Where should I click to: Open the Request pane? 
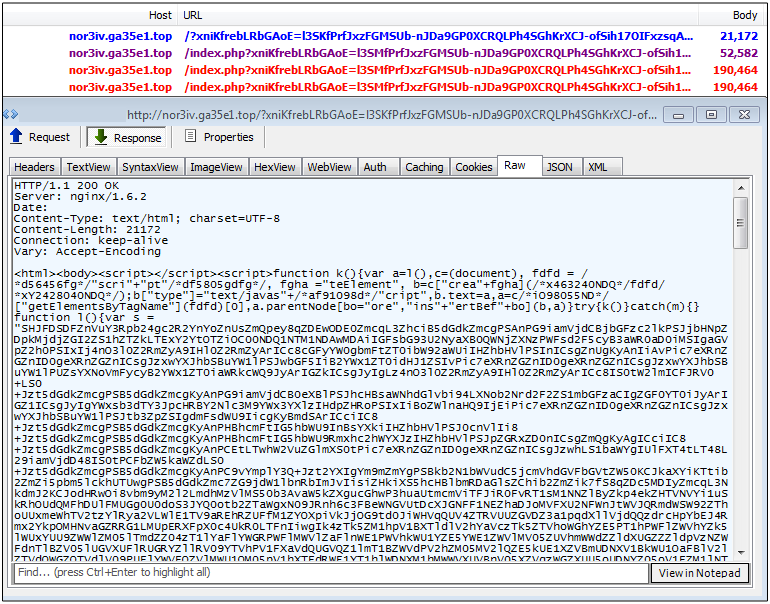point(40,137)
